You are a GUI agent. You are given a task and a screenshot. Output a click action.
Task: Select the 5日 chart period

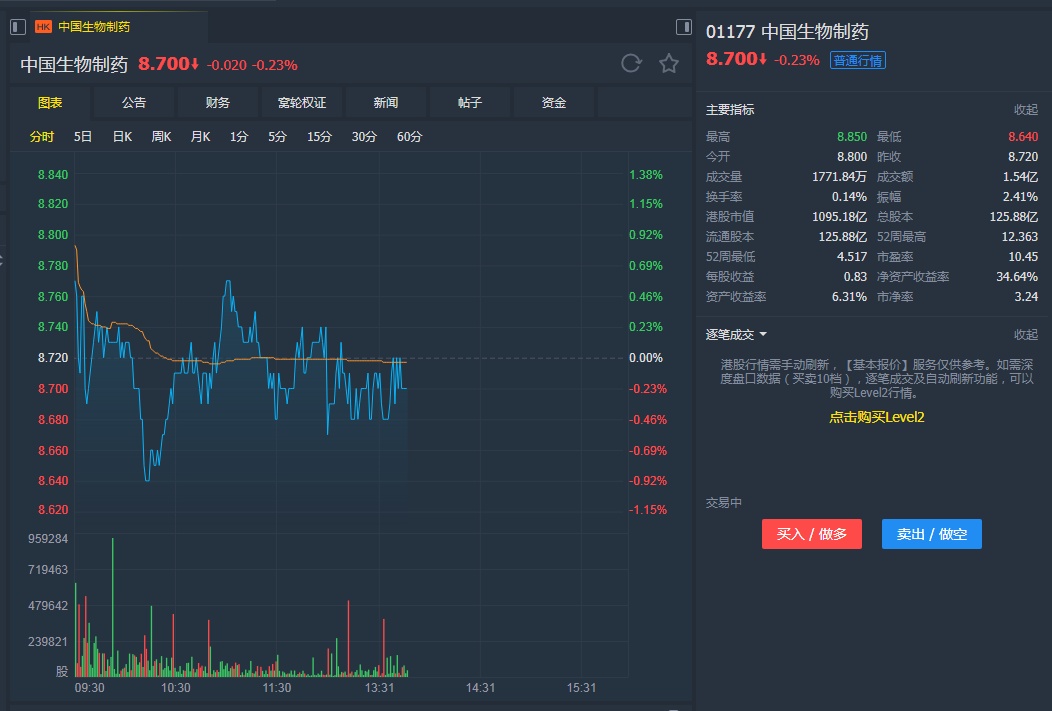[x=83, y=137]
